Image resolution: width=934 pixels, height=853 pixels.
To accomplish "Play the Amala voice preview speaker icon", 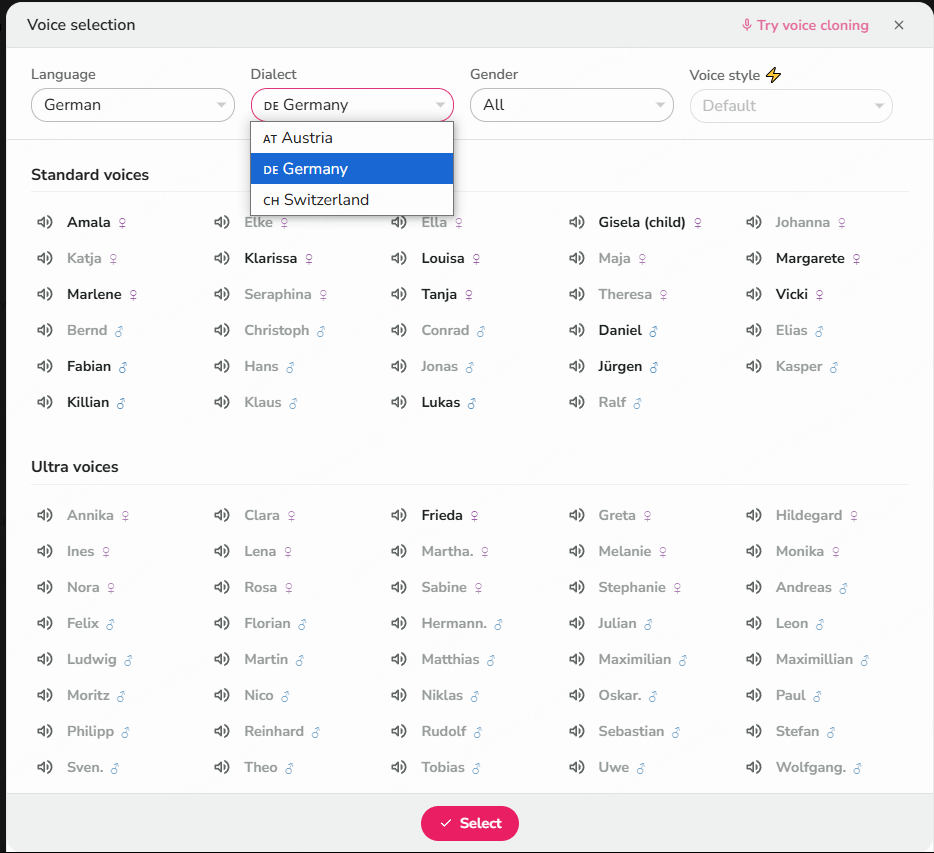I will (x=44, y=222).
